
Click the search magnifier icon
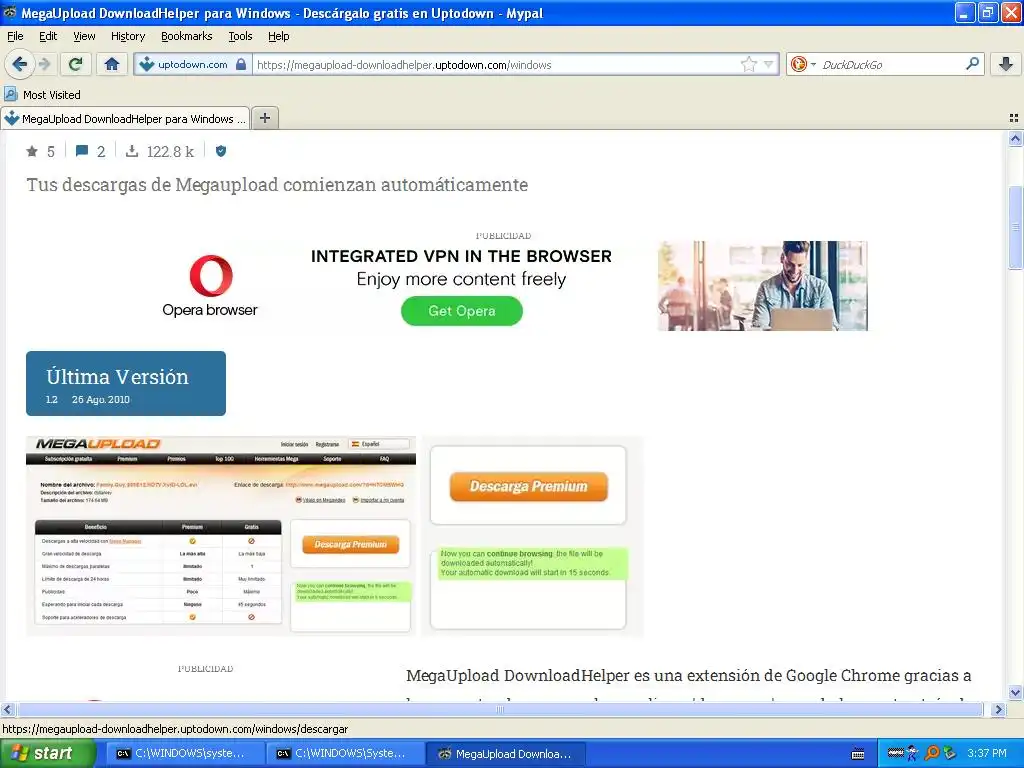[972, 63]
